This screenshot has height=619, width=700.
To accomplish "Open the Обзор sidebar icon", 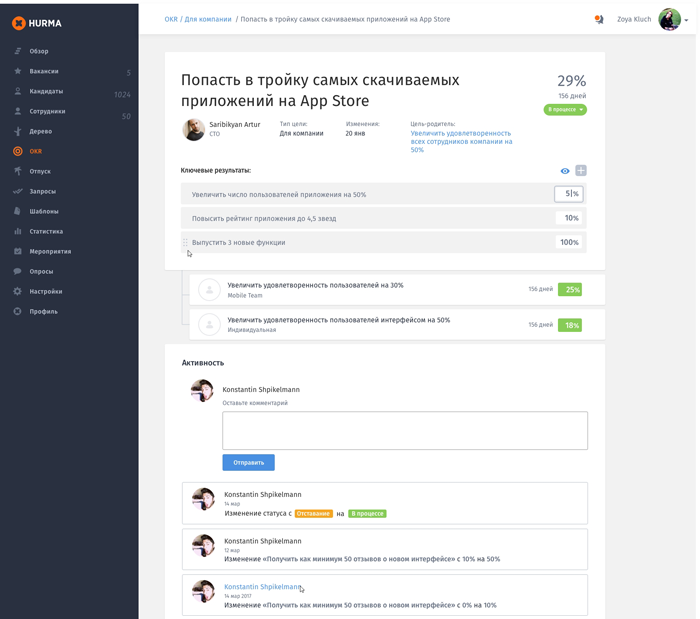I will point(17,51).
